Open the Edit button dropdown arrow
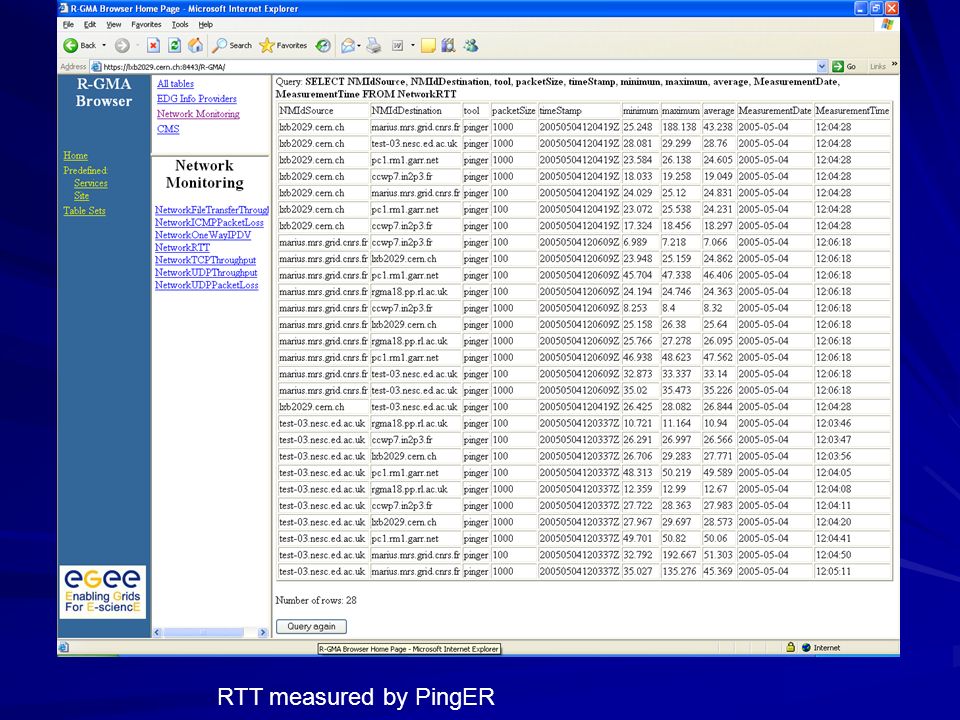 click(x=413, y=45)
